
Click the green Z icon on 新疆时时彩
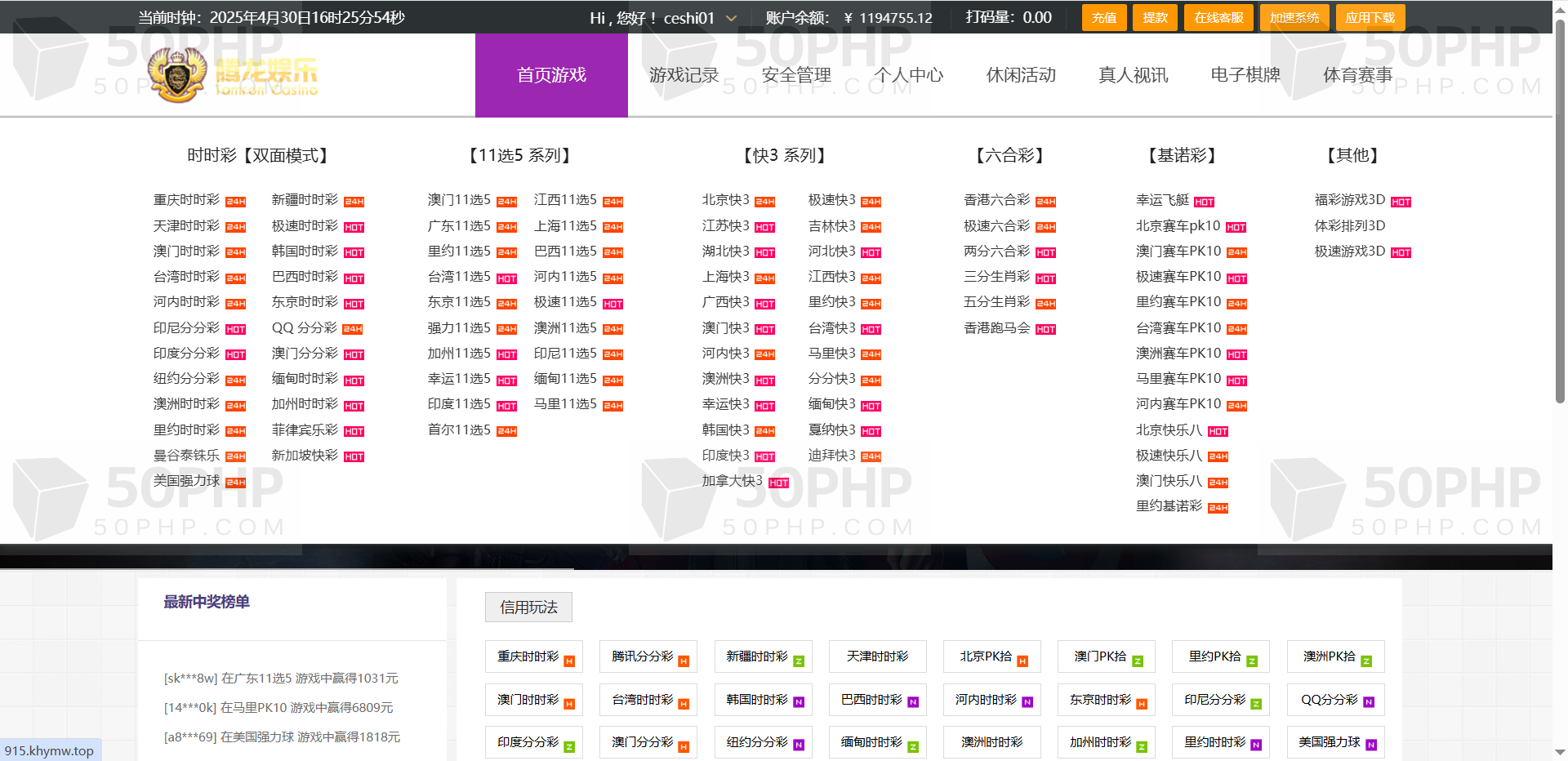pos(799,661)
